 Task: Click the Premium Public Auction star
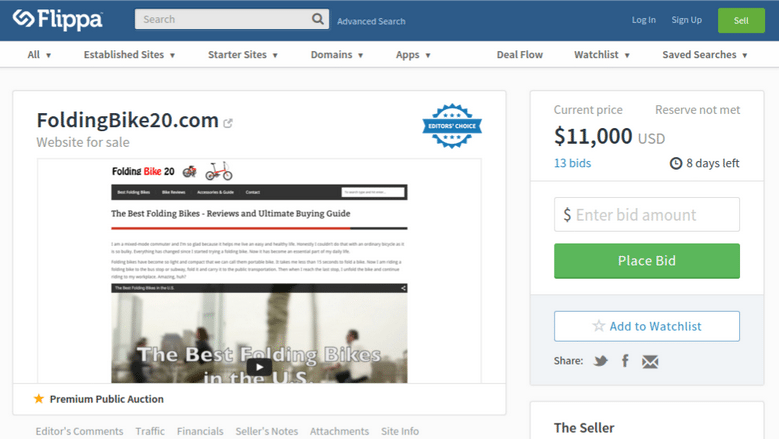click(x=39, y=399)
